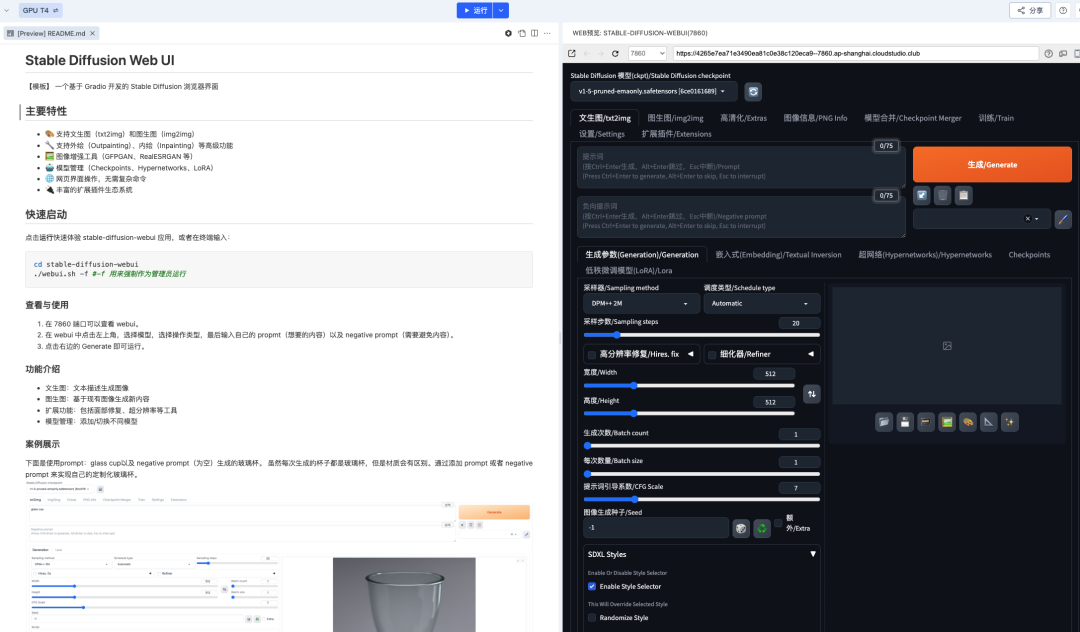The height and width of the screenshot is (632, 1080).
Task: Expand the Schedule type dropdown
Action: coord(761,303)
